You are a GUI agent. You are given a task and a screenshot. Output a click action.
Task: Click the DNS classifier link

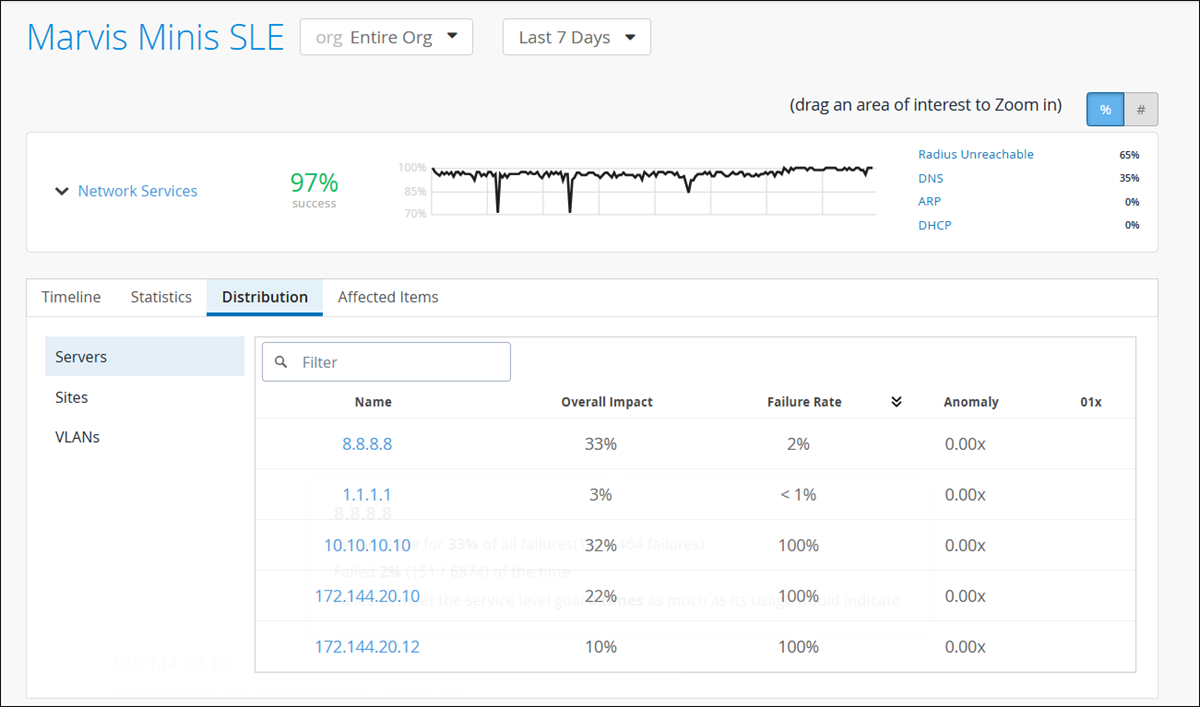click(x=930, y=178)
